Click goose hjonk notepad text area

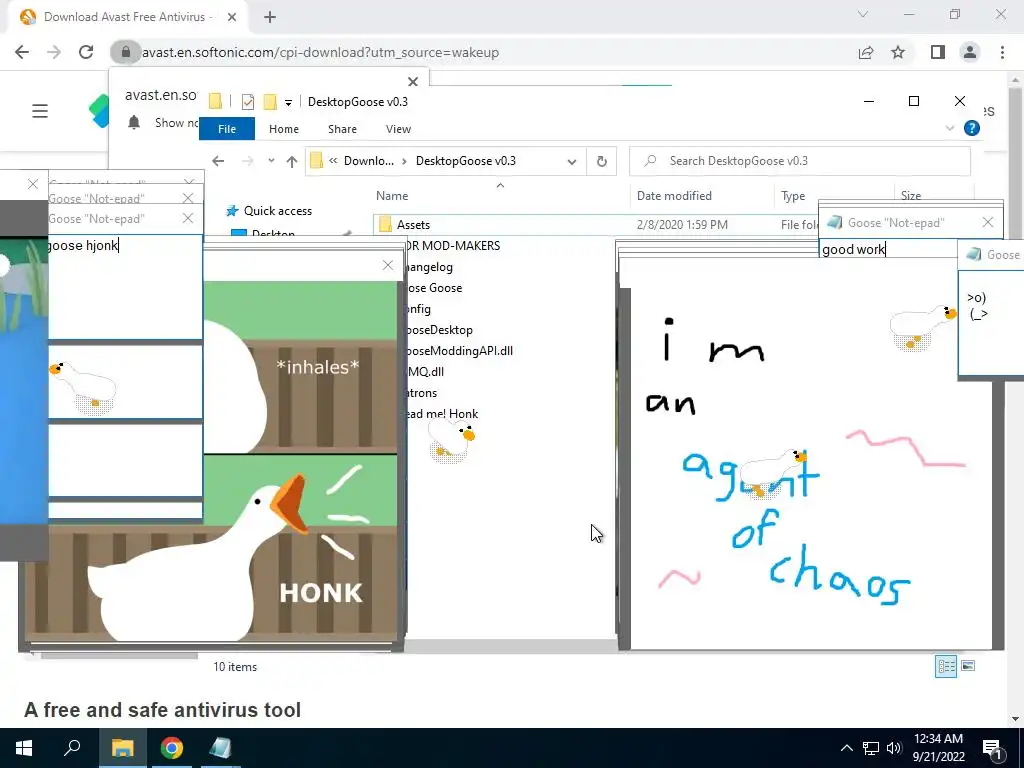125,288
